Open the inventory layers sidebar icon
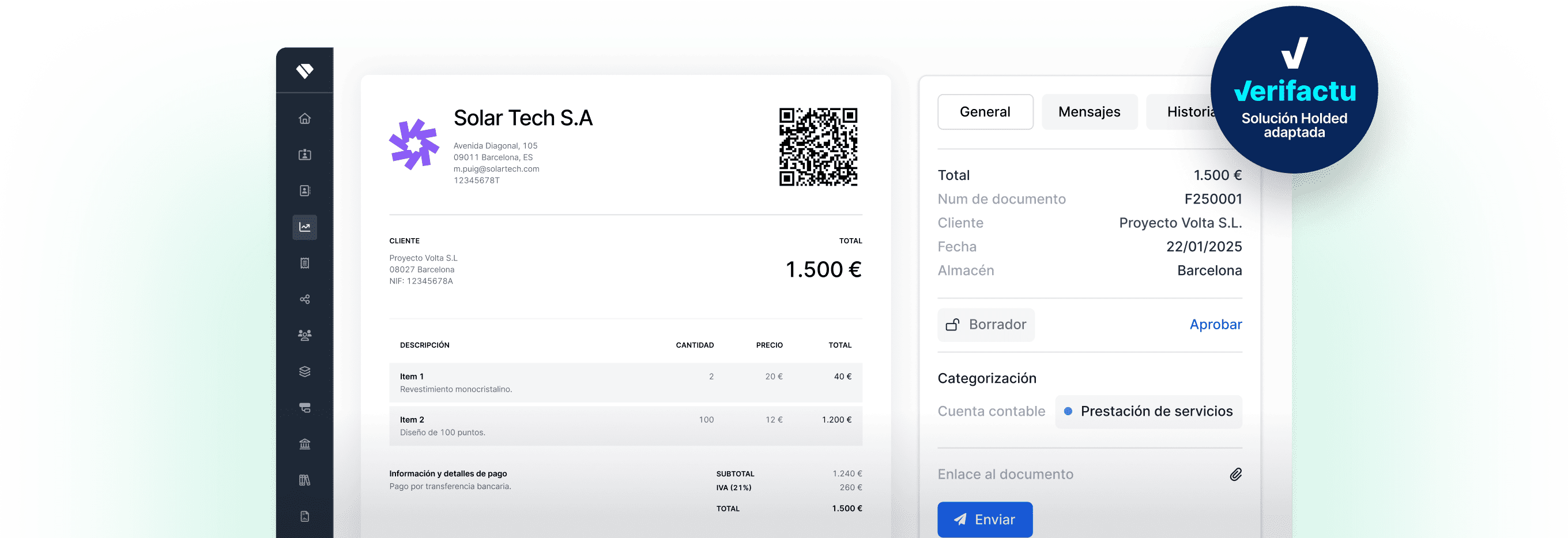The image size is (1568, 538). (x=304, y=371)
